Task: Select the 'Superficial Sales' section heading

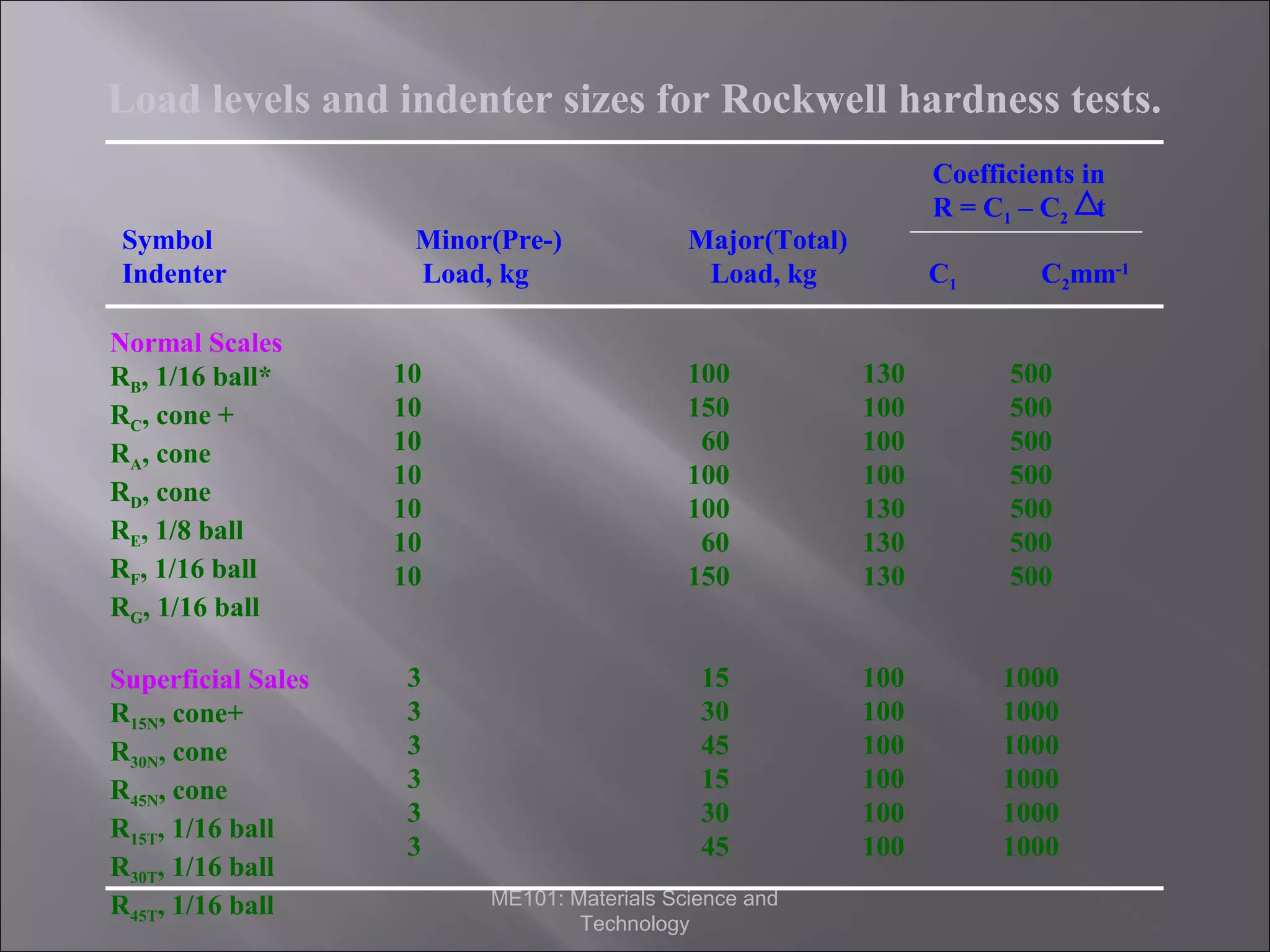Action: pos(210,679)
